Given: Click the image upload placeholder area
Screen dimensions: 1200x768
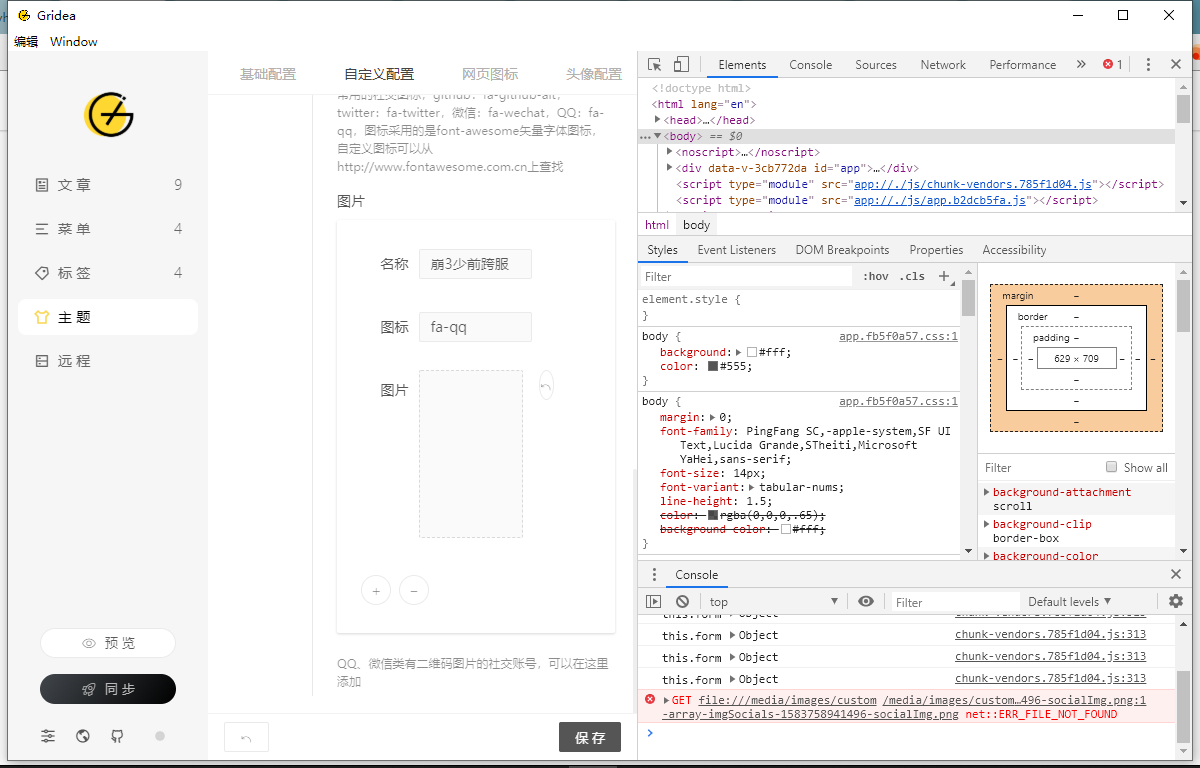Looking at the screenshot, I should [x=471, y=454].
